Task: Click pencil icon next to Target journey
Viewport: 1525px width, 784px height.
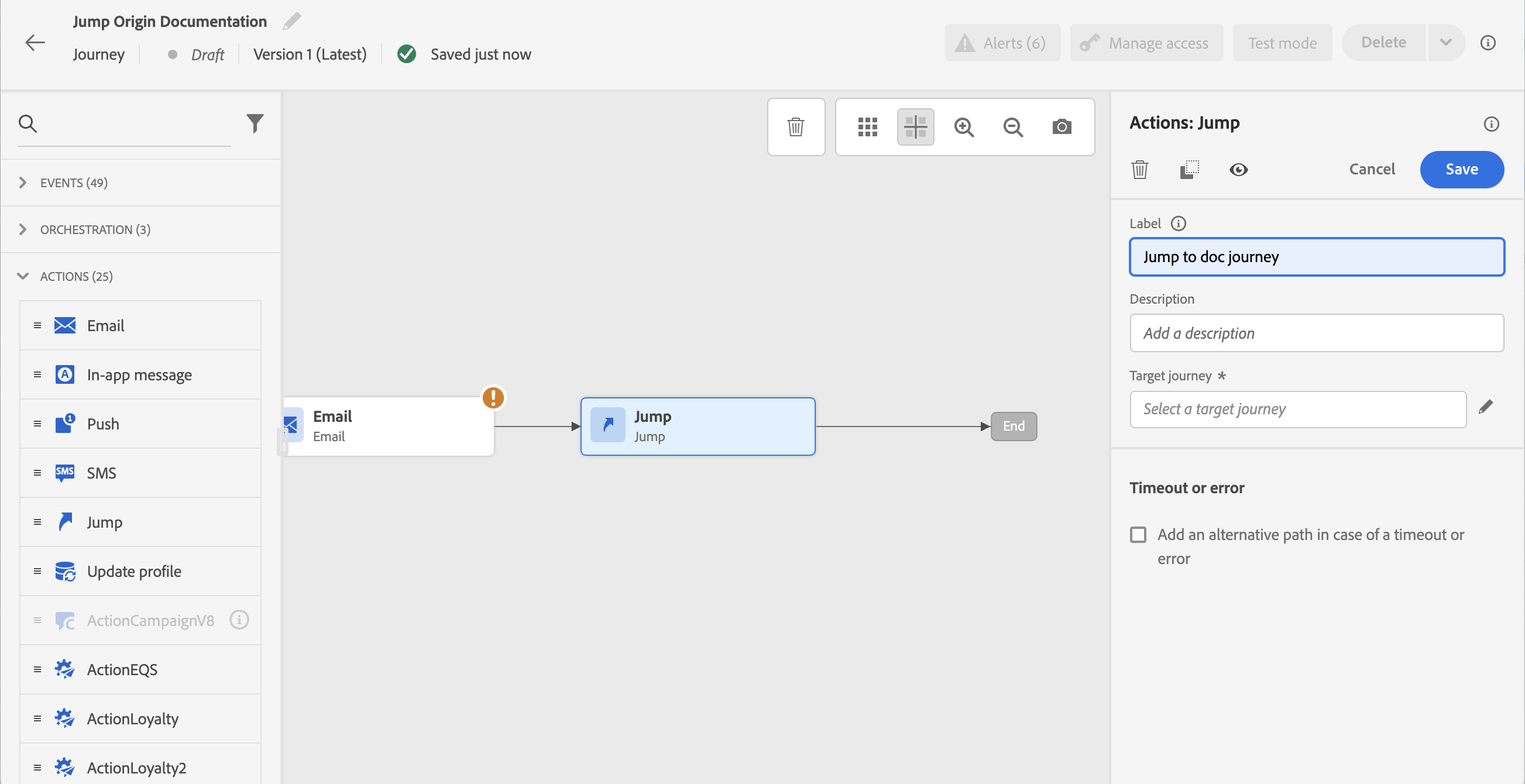Action: [1485, 407]
